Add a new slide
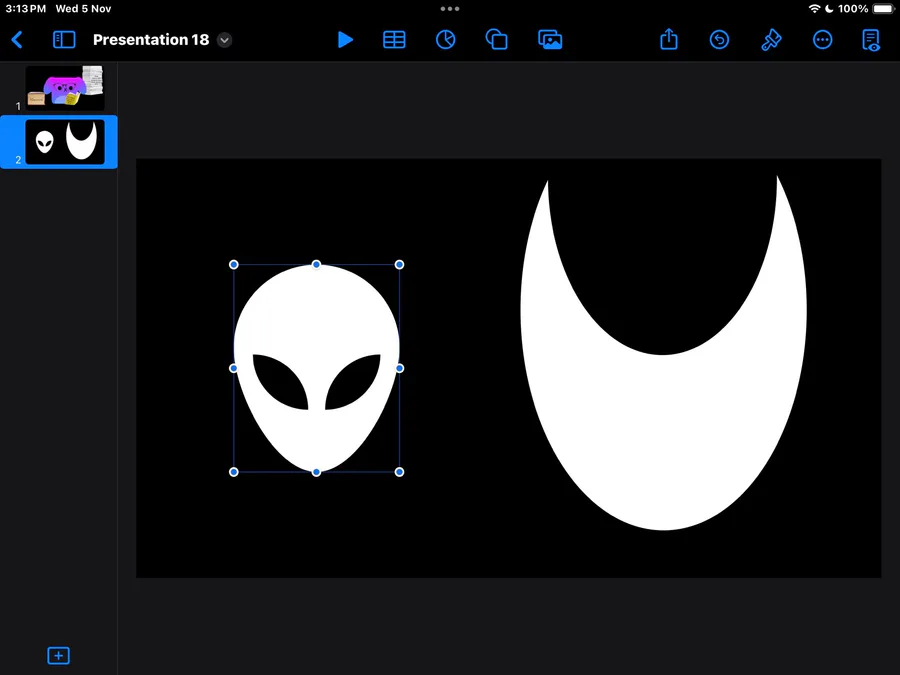Image resolution: width=900 pixels, height=675 pixels. pos(58,655)
